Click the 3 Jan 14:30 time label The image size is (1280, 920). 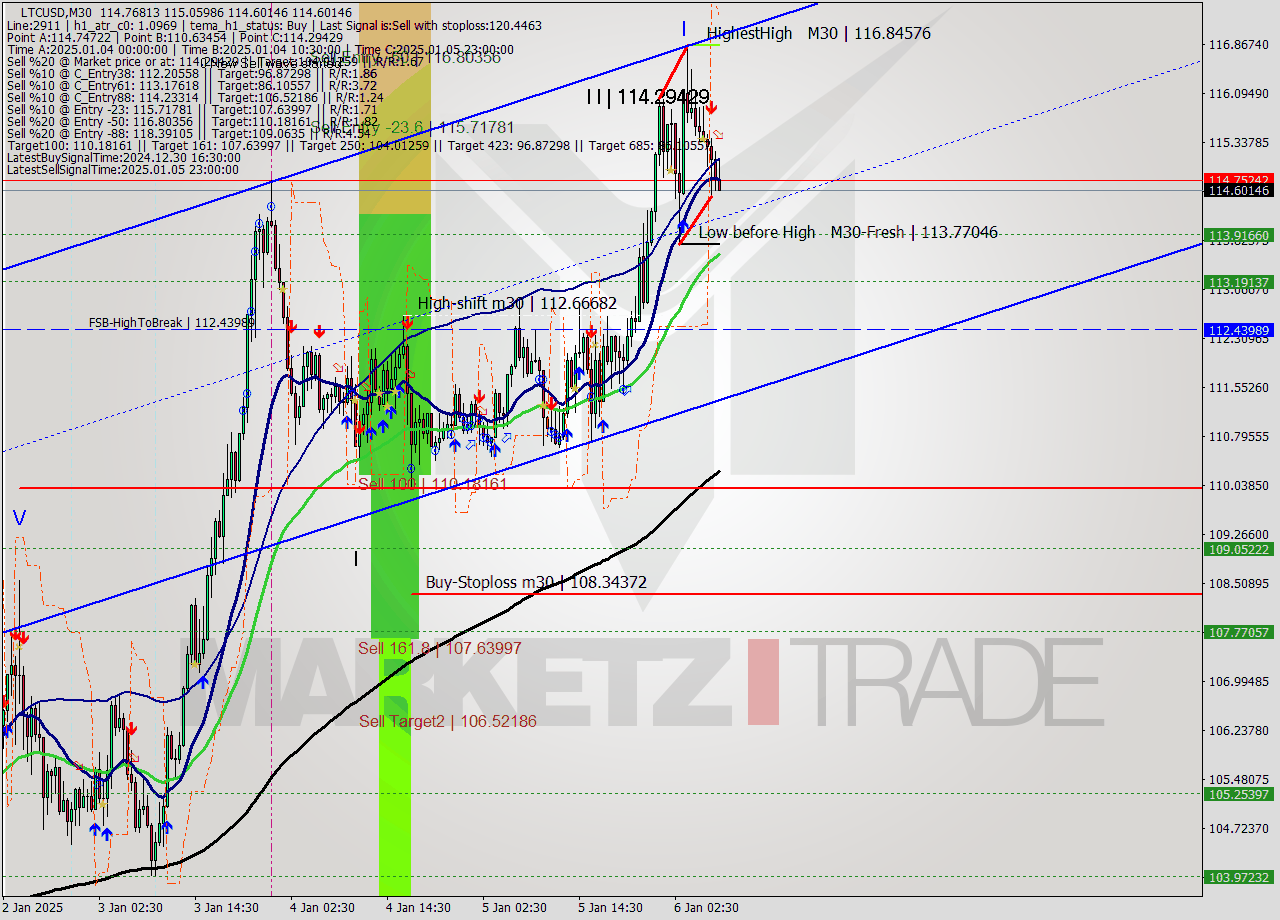point(227,908)
